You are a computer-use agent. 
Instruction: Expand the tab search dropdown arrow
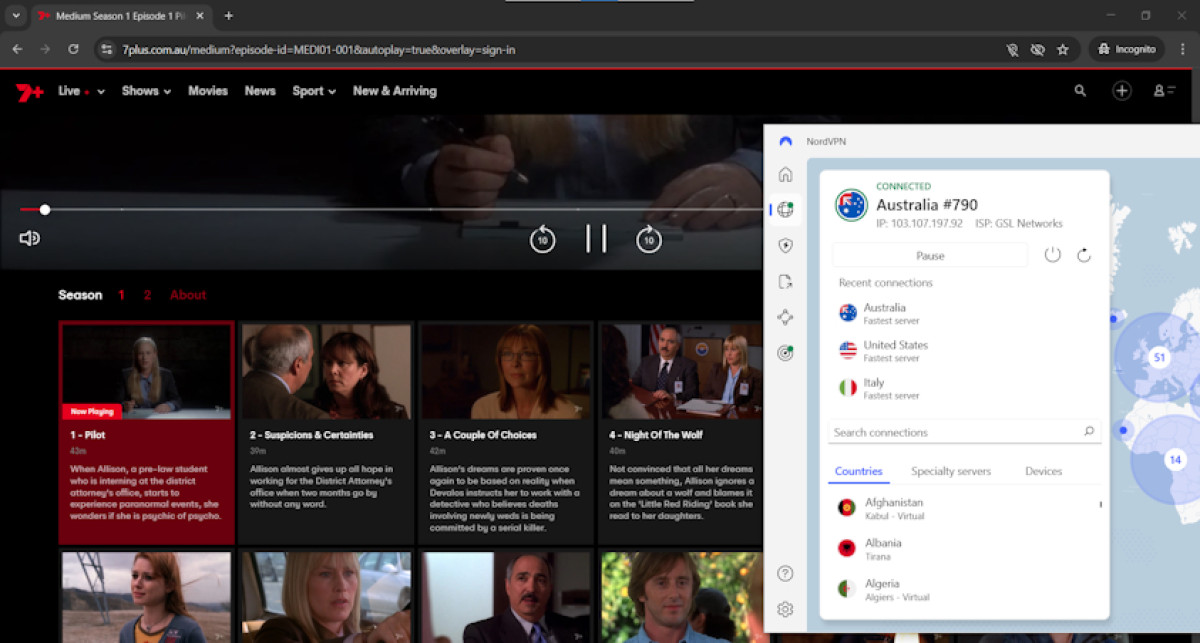(16, 16)
